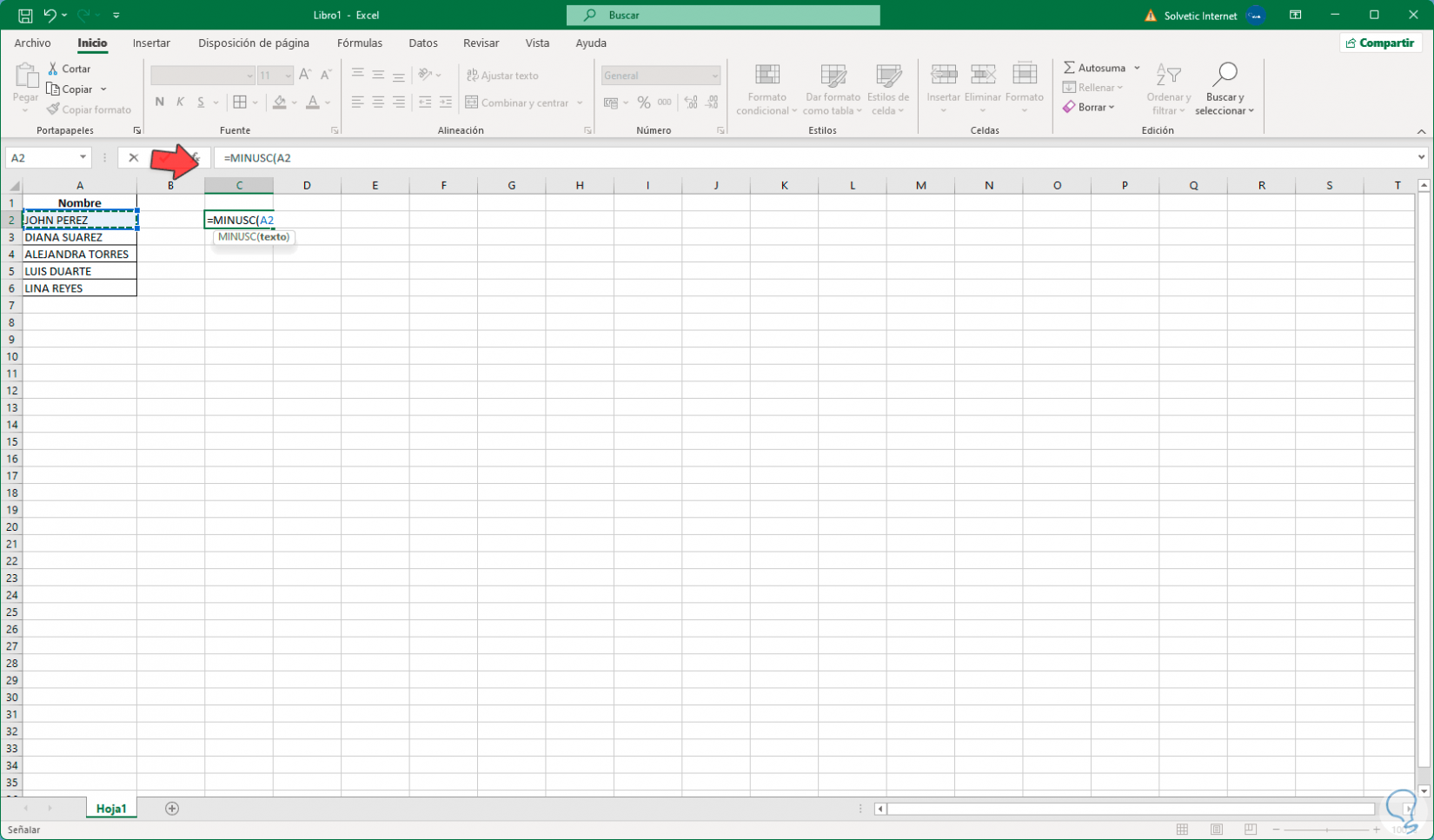The image size is (1434, 840).
Task: Click Dar formato como tabla icon
Action: pyautogui.click(x=833, y=76)
